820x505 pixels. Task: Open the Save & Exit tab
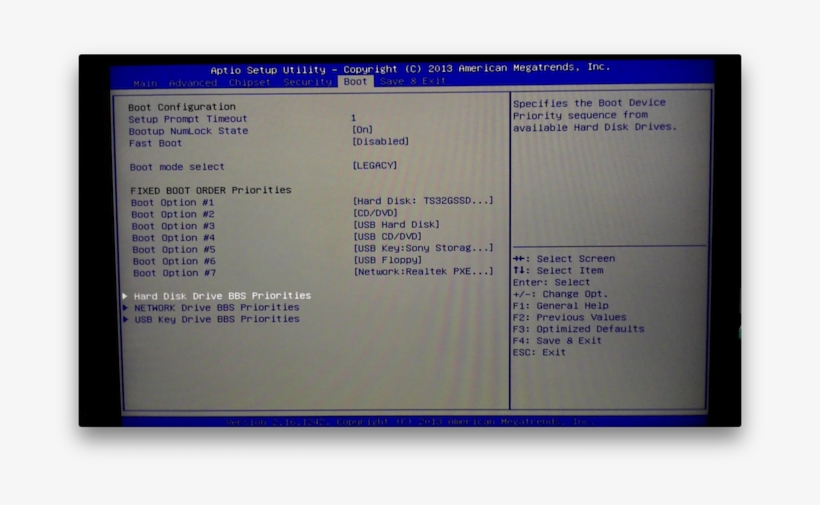[413, 81]
